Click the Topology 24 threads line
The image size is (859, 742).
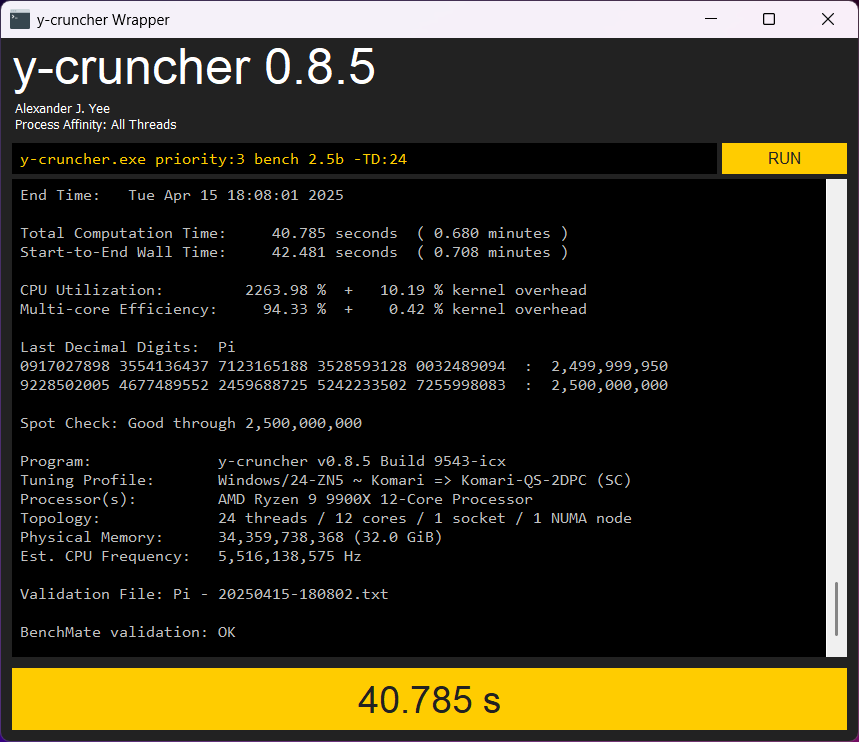click(x=326, y=518)
